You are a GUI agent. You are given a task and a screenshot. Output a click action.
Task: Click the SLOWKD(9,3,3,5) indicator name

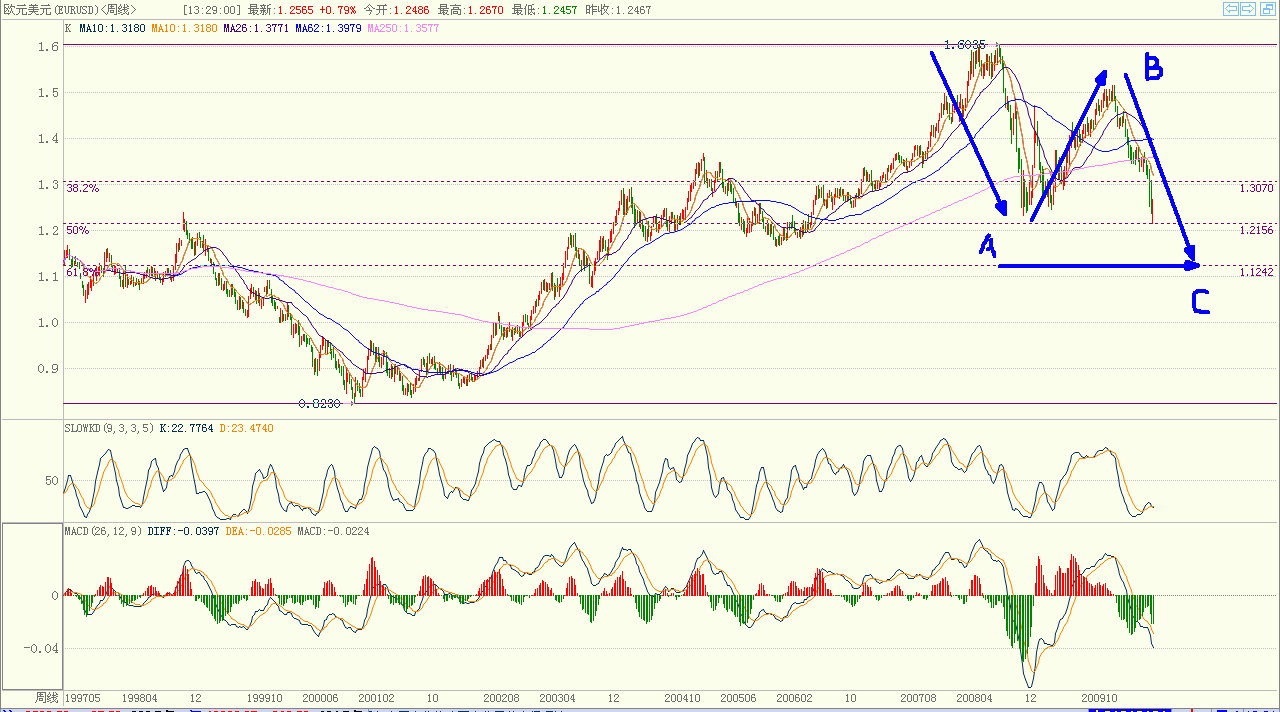(x=109, y=428)
